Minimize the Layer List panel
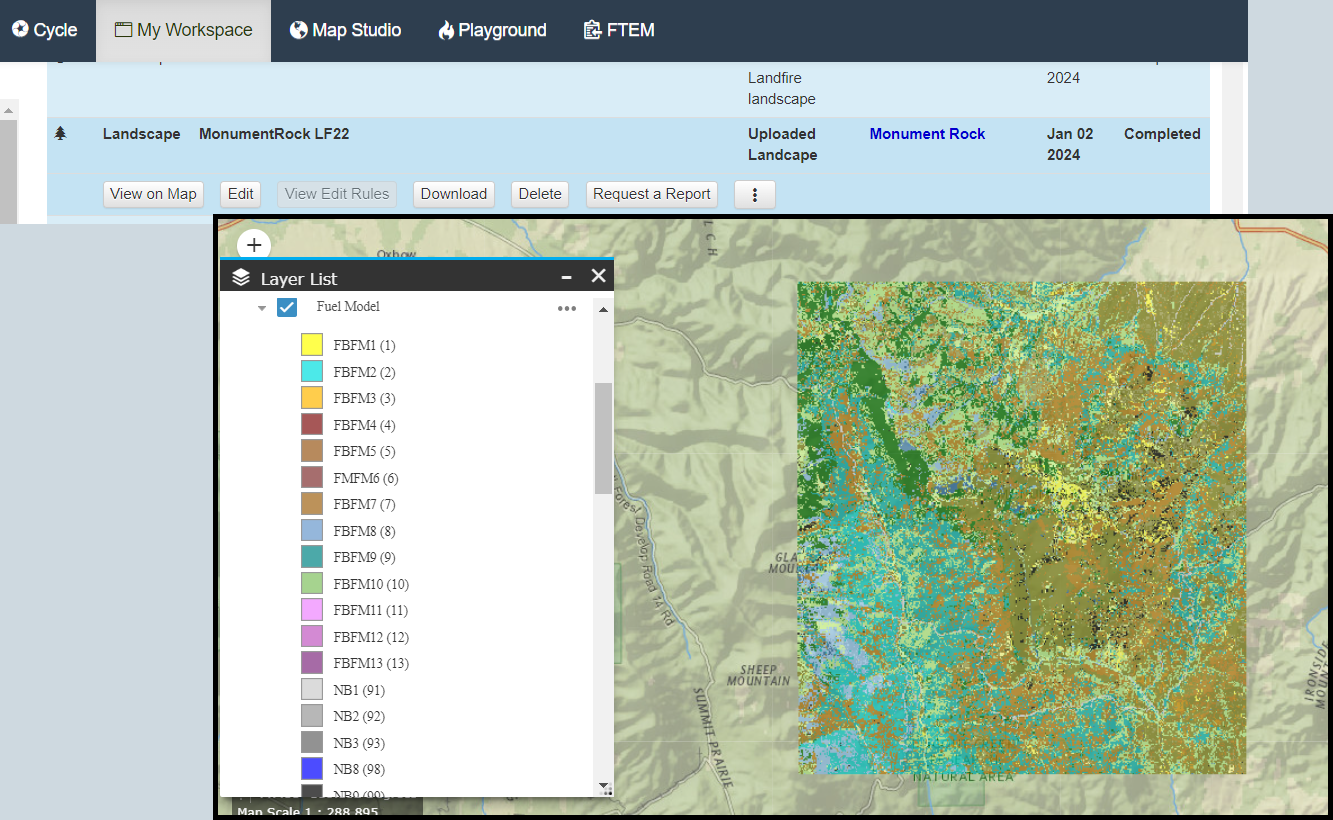Image resolution: width=1333 pixels, height=820 pixels. 566,277
